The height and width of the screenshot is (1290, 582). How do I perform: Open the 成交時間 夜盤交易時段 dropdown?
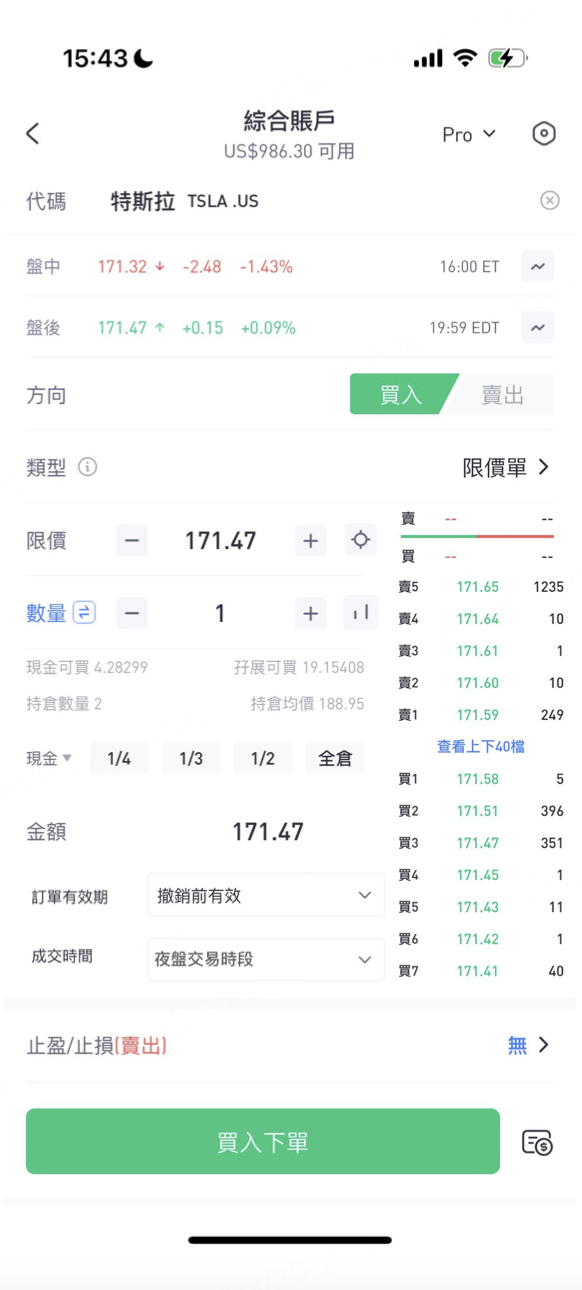266,959
